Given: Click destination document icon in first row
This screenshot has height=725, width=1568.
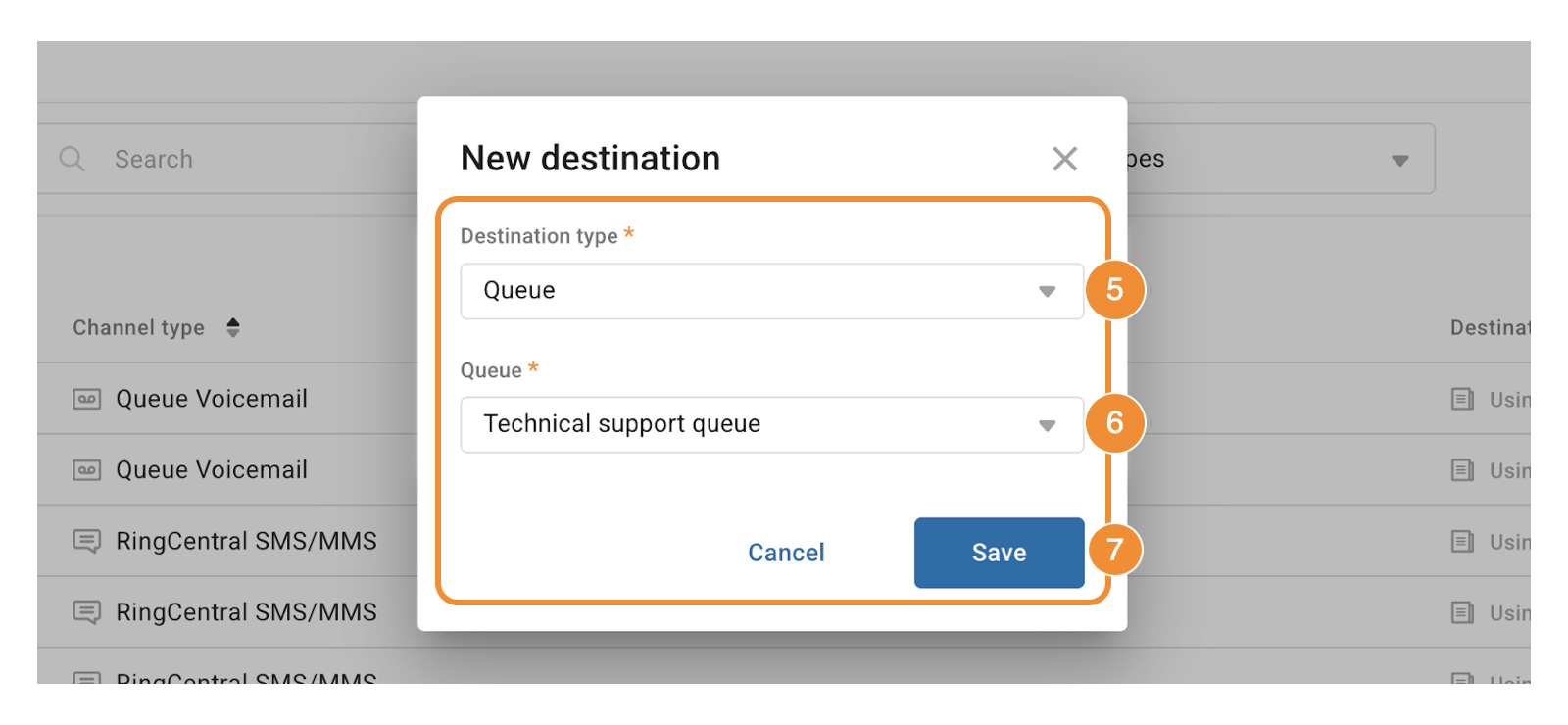Looking at the screenshot, I should point(1462,399).
